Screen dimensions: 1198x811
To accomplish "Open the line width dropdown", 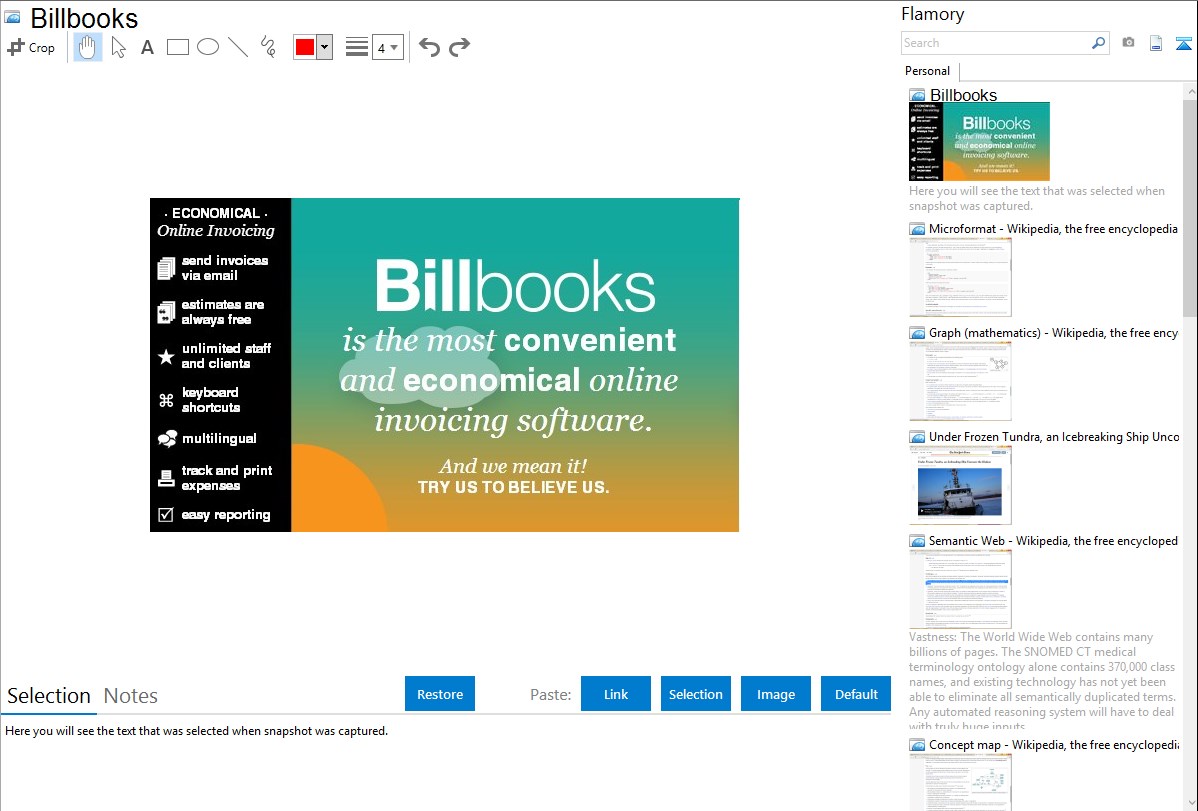I will tap(387, 47).
